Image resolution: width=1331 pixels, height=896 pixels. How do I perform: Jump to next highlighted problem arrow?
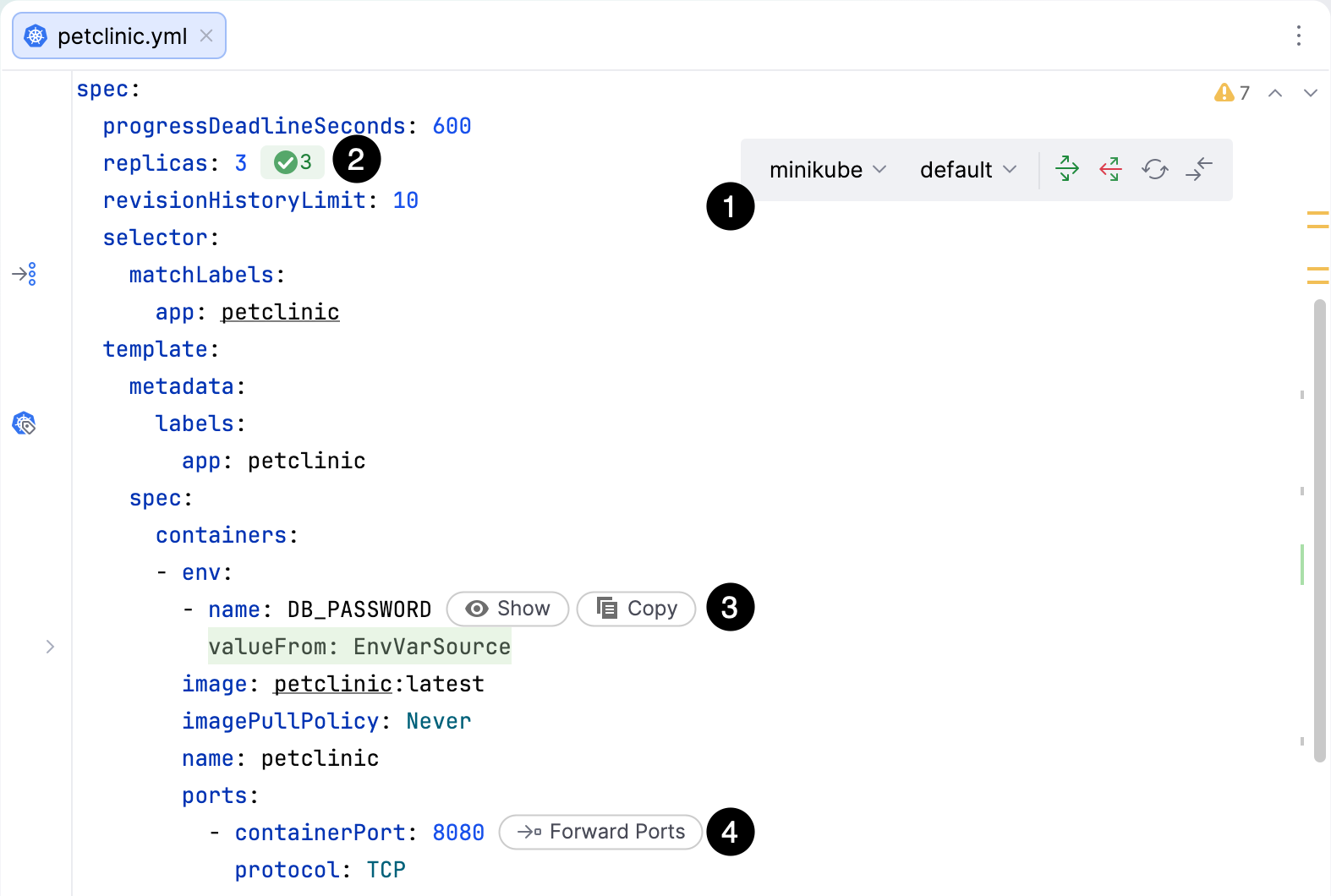[x=1311, y=92]
